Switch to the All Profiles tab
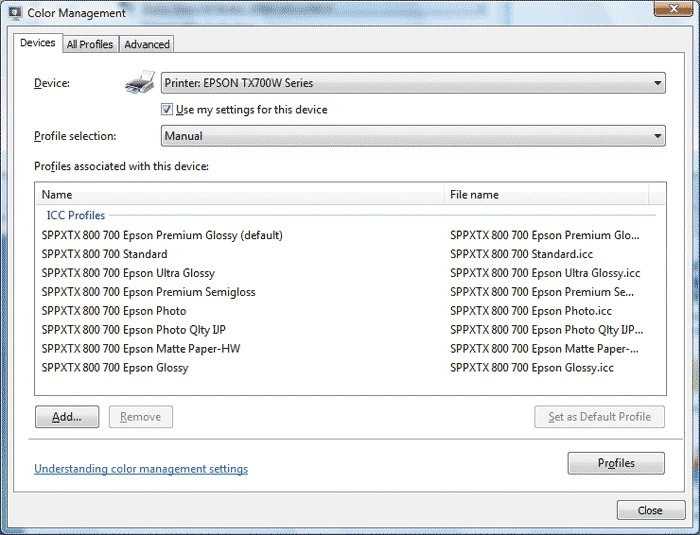700x535 pixels. click(90, 44)
